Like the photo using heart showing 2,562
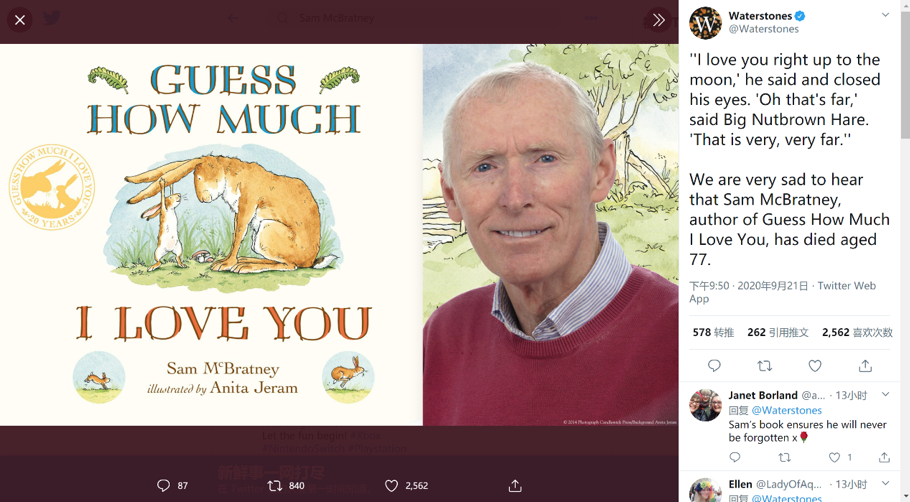This screenshot has width=910, height=502. 392,485
